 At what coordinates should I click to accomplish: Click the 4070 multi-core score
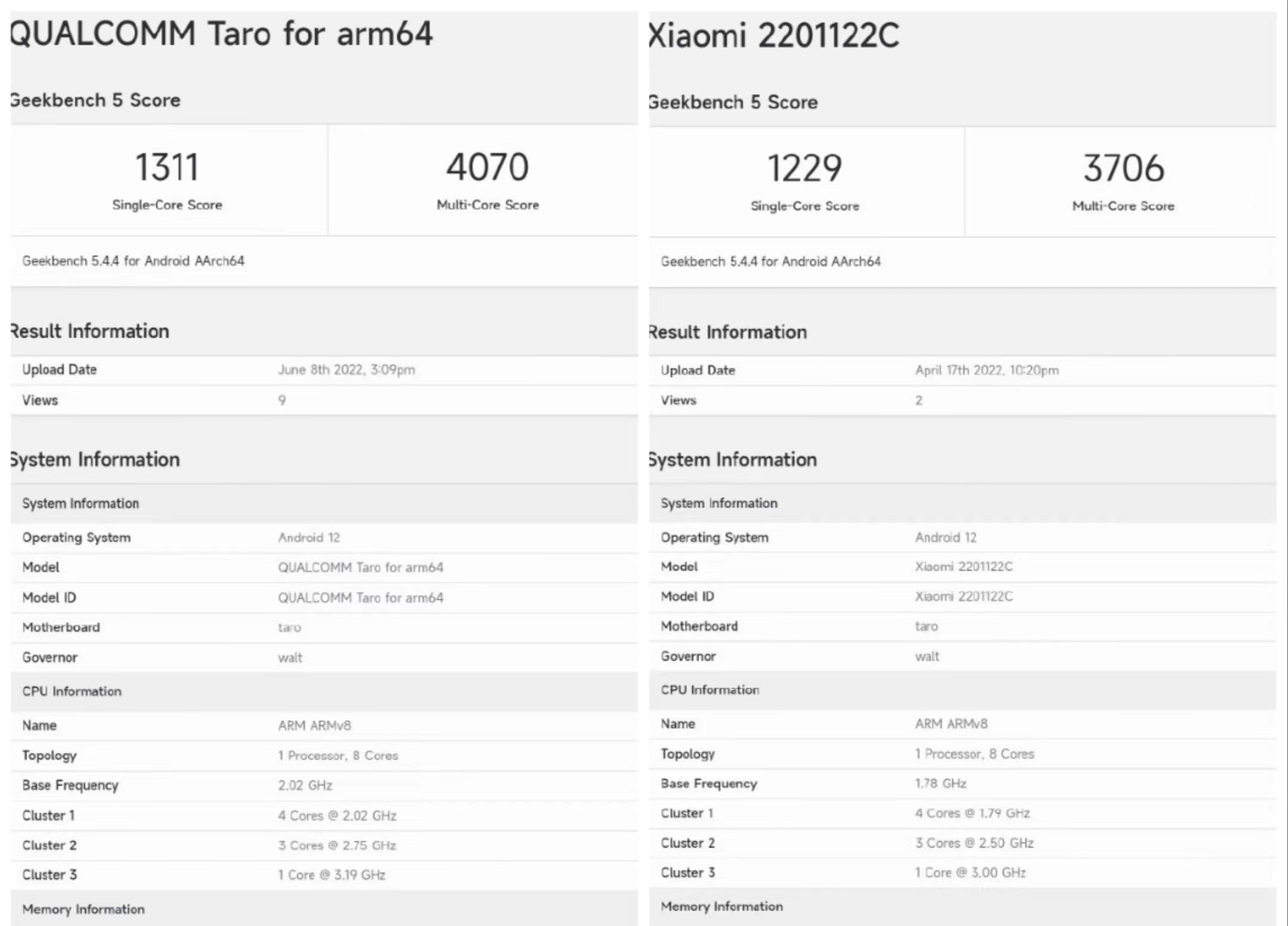487,167
